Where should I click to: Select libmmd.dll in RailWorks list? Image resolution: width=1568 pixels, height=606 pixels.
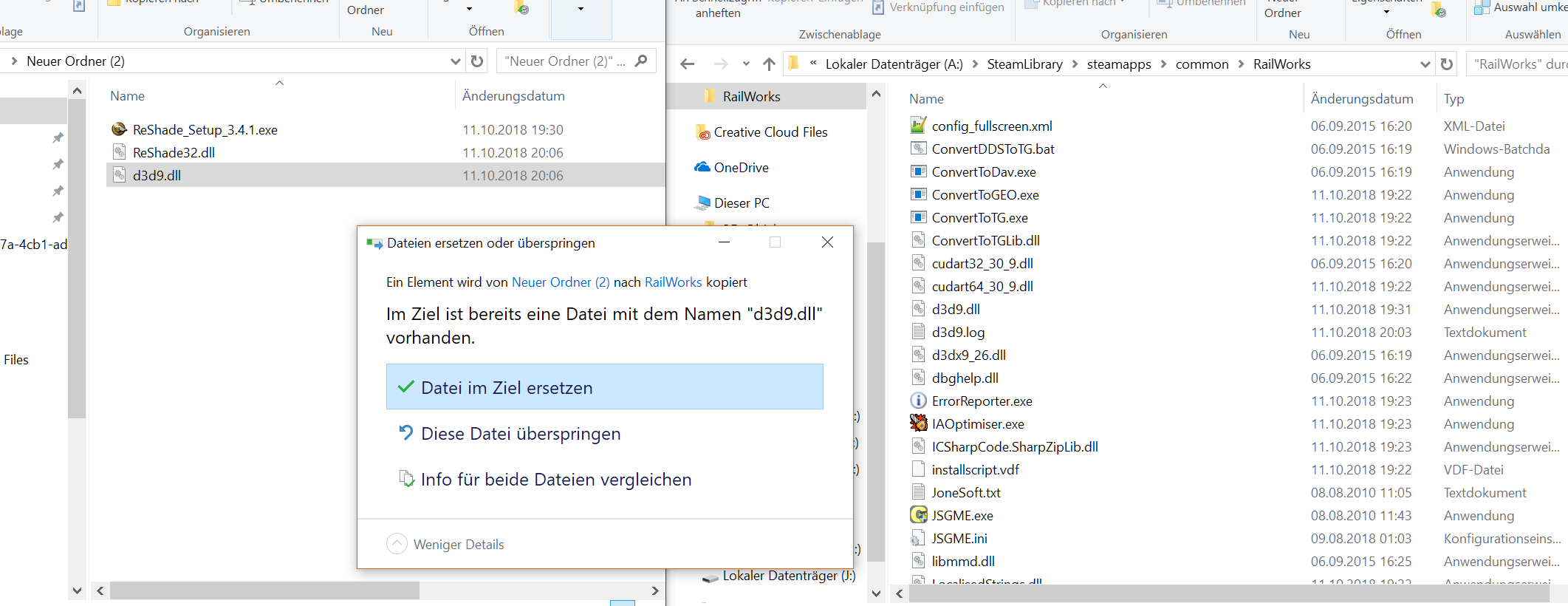click(x=963, y=561)
